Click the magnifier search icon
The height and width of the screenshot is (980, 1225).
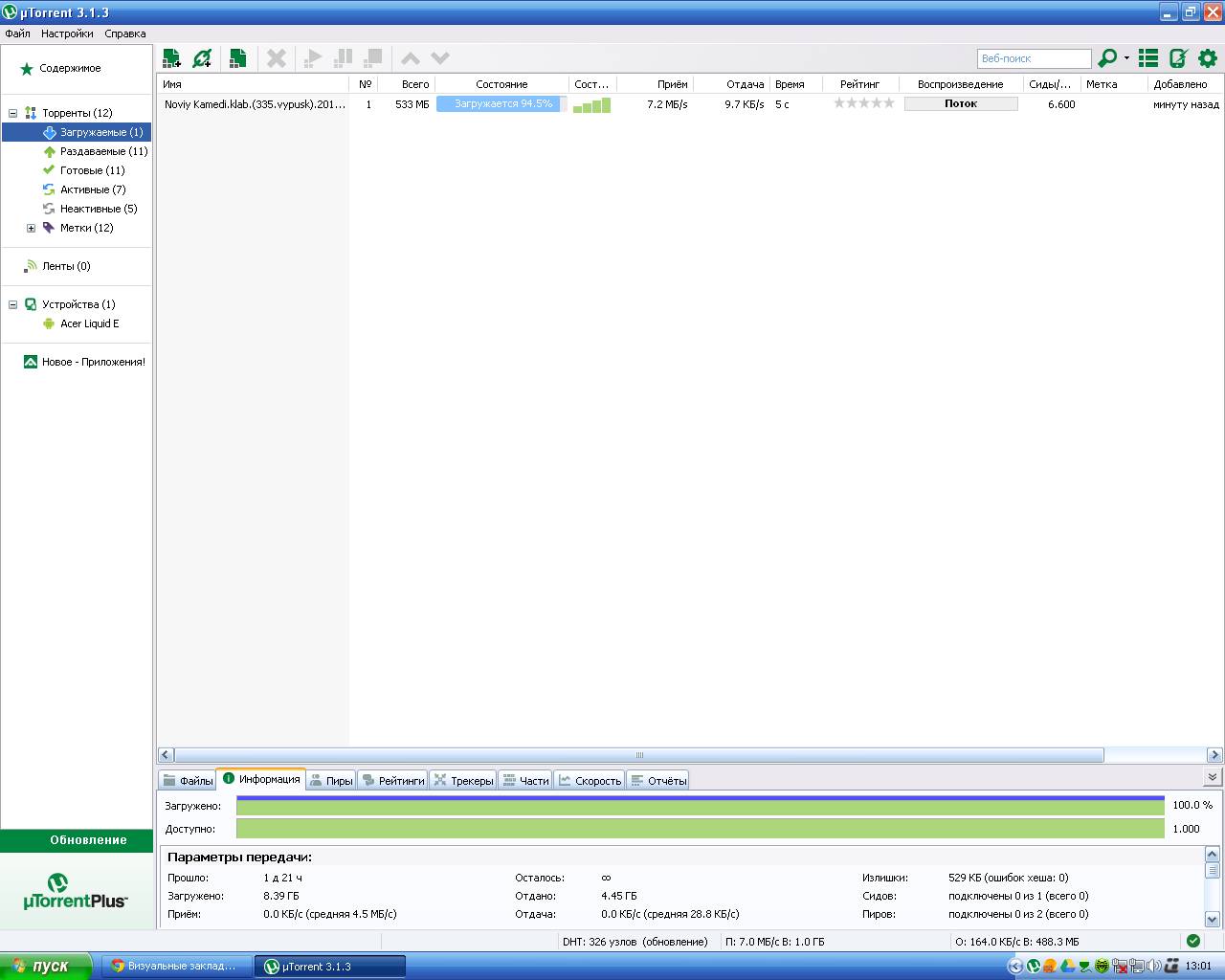tap(1106, 58)
